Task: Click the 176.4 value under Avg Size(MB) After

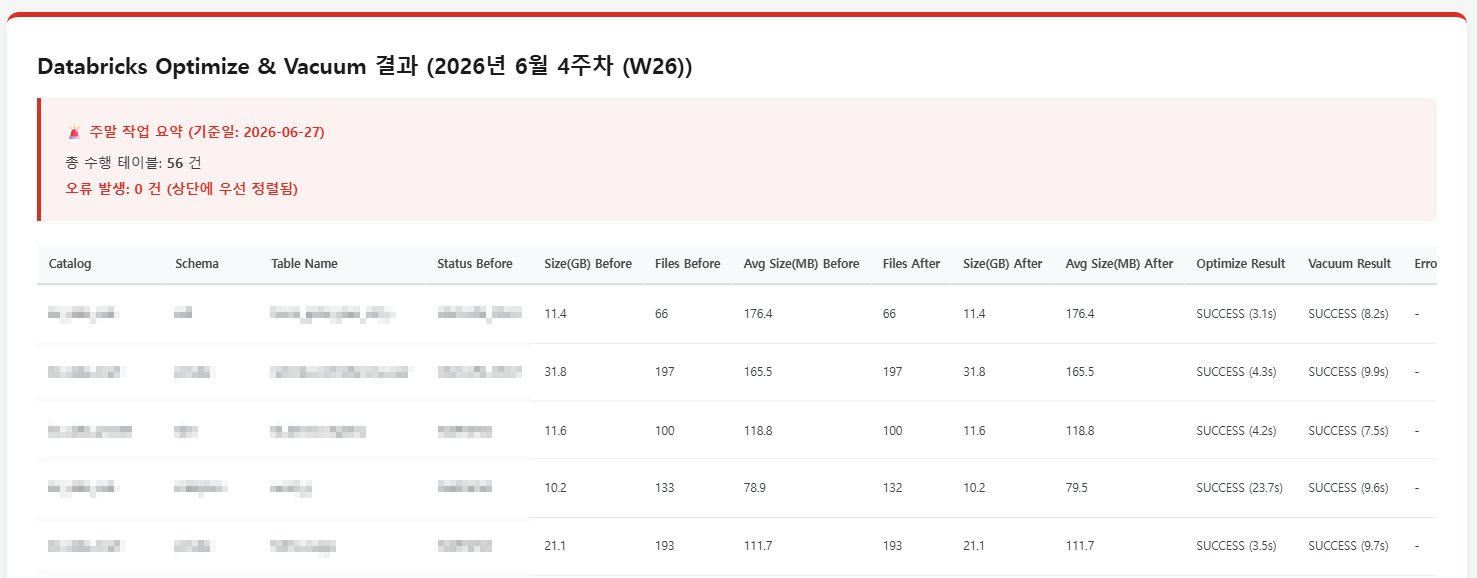Action: [x=1080, y=314]
